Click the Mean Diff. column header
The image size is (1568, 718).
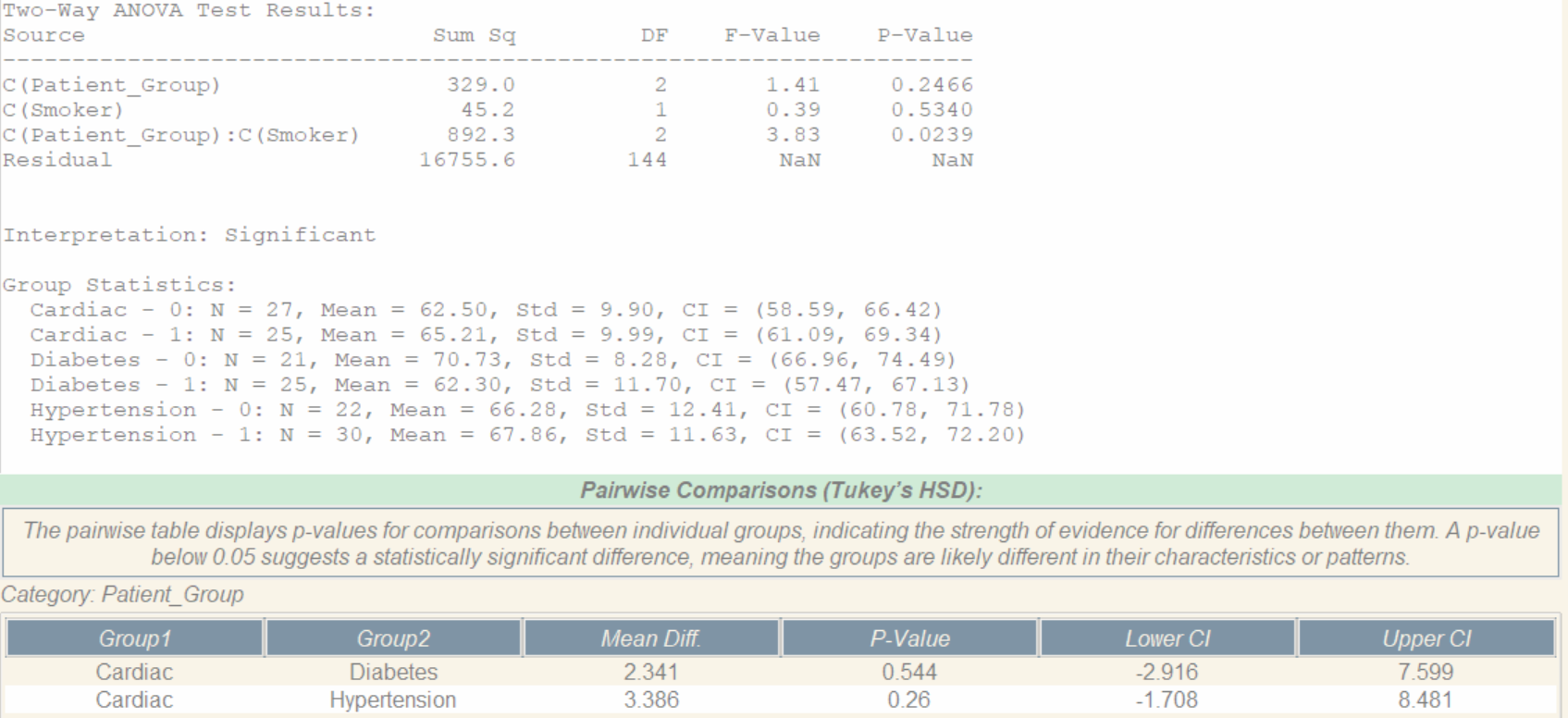pos(651,638)
